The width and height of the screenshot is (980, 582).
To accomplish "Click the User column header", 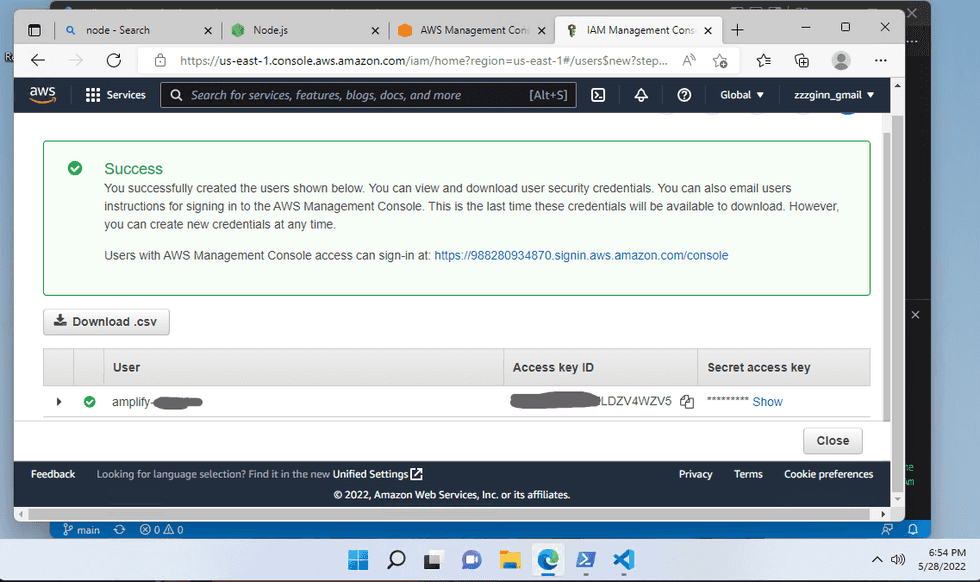I will 304,368.
